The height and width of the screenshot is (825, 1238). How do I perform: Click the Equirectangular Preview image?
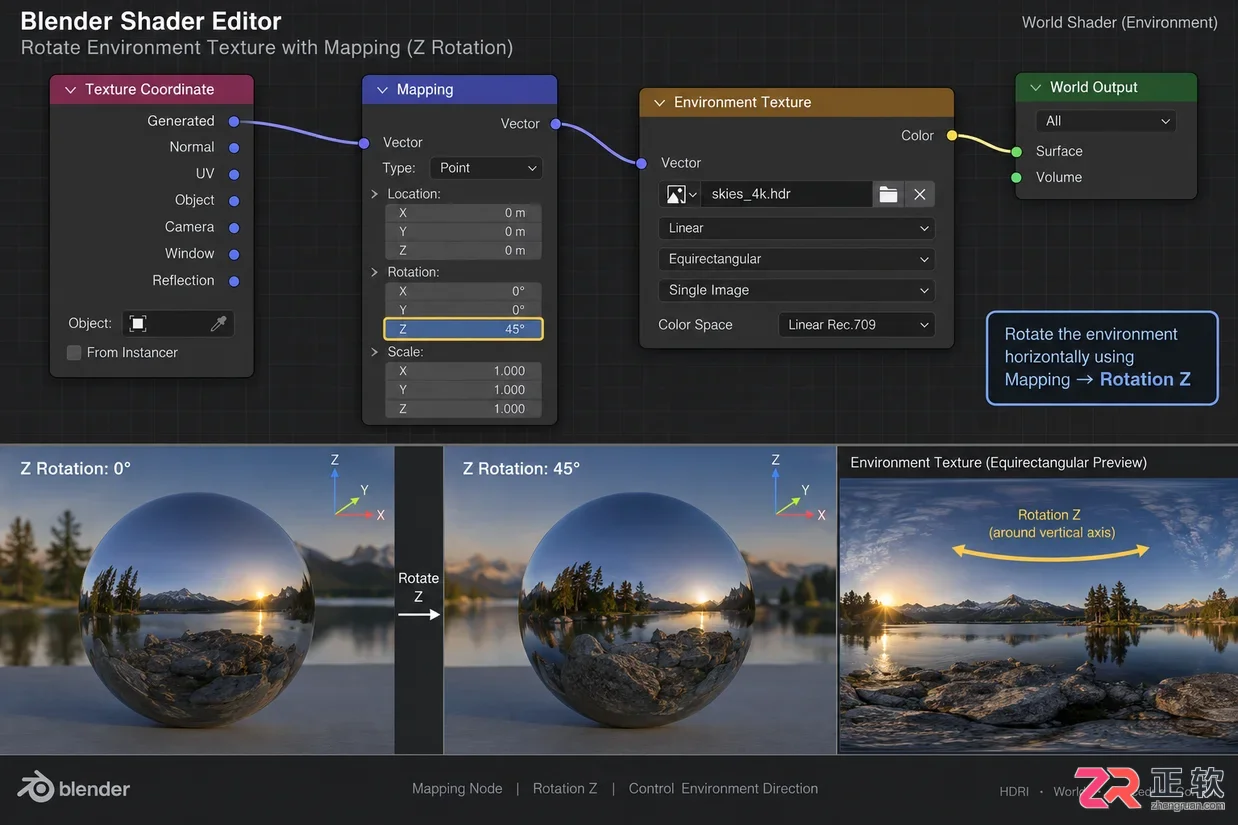coord(1037,615)
